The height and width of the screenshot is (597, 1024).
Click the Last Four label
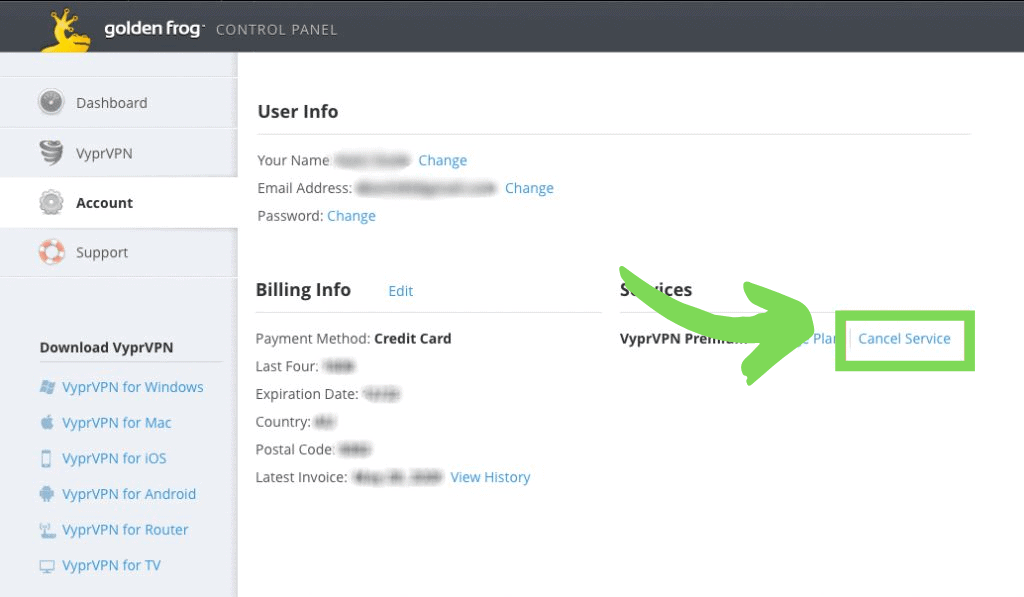(x=287, y=366)
